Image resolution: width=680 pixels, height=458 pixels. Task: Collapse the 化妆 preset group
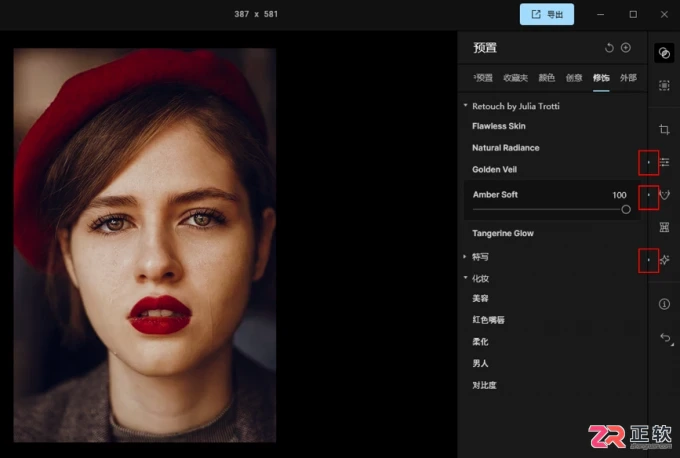[465, 278]
